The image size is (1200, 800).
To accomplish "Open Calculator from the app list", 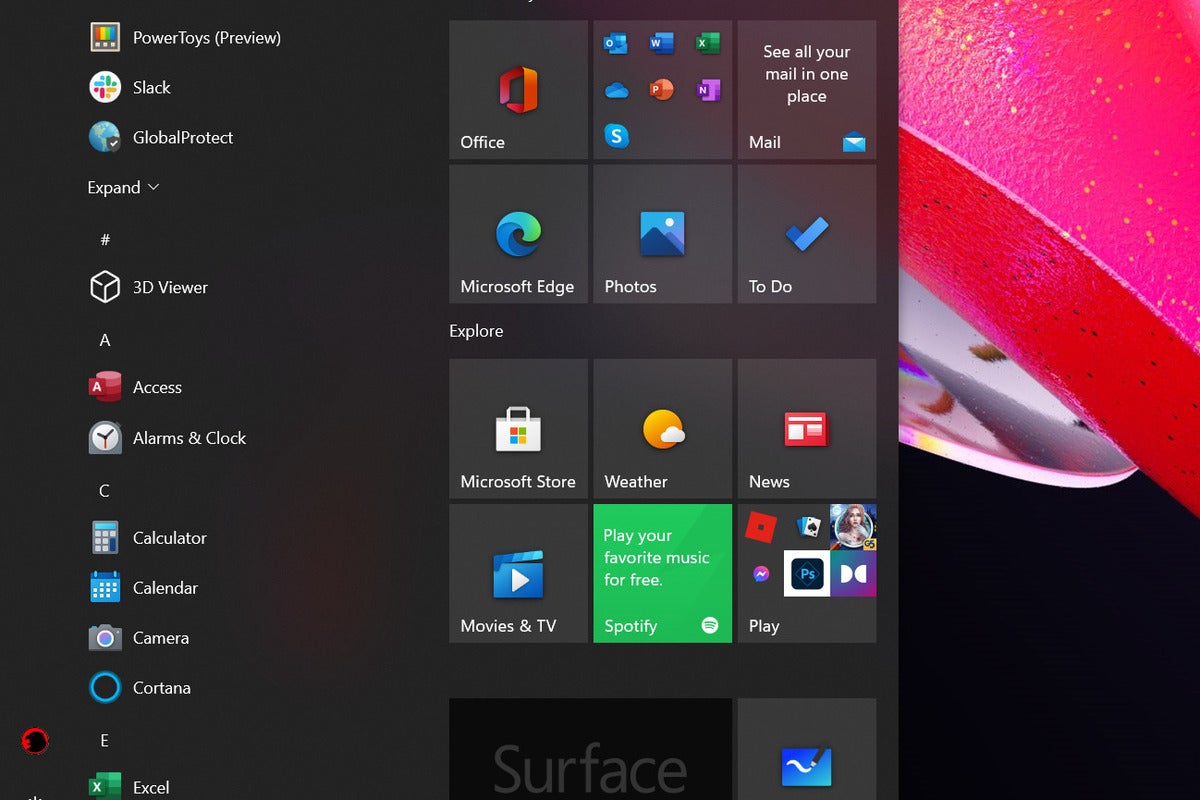I will coord(169,538).
